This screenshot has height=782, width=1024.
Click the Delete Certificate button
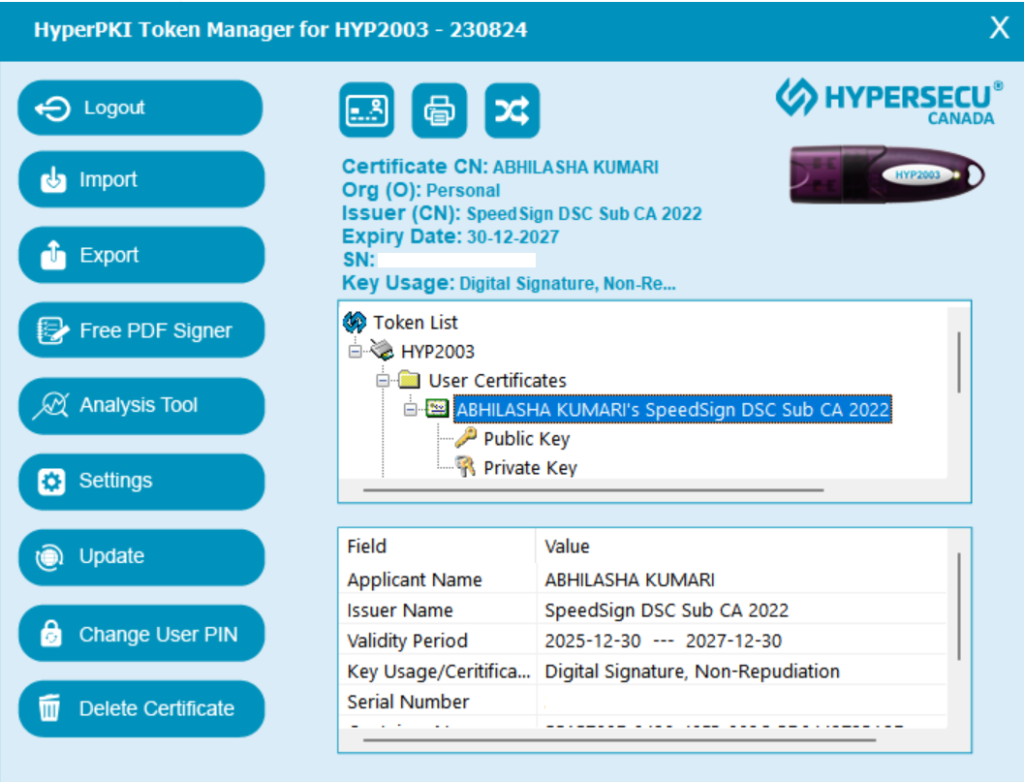pos(141,709)
